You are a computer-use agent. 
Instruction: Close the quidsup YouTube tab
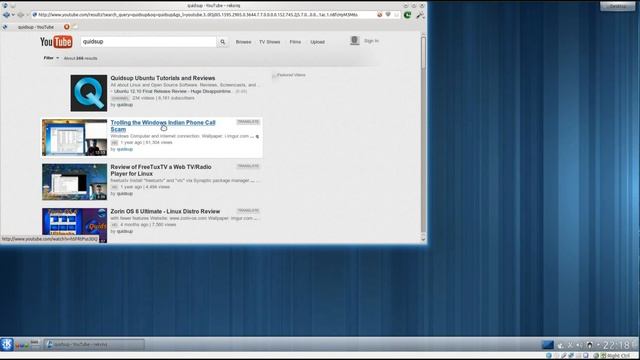tap(67, 27)
